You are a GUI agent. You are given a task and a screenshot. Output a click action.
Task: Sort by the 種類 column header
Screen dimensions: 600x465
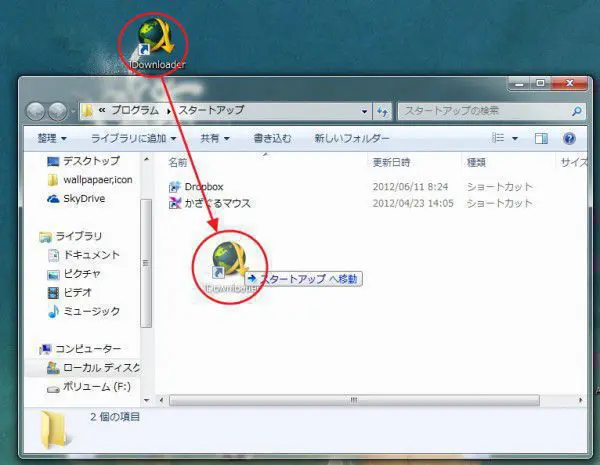click(x=476, y=163)
